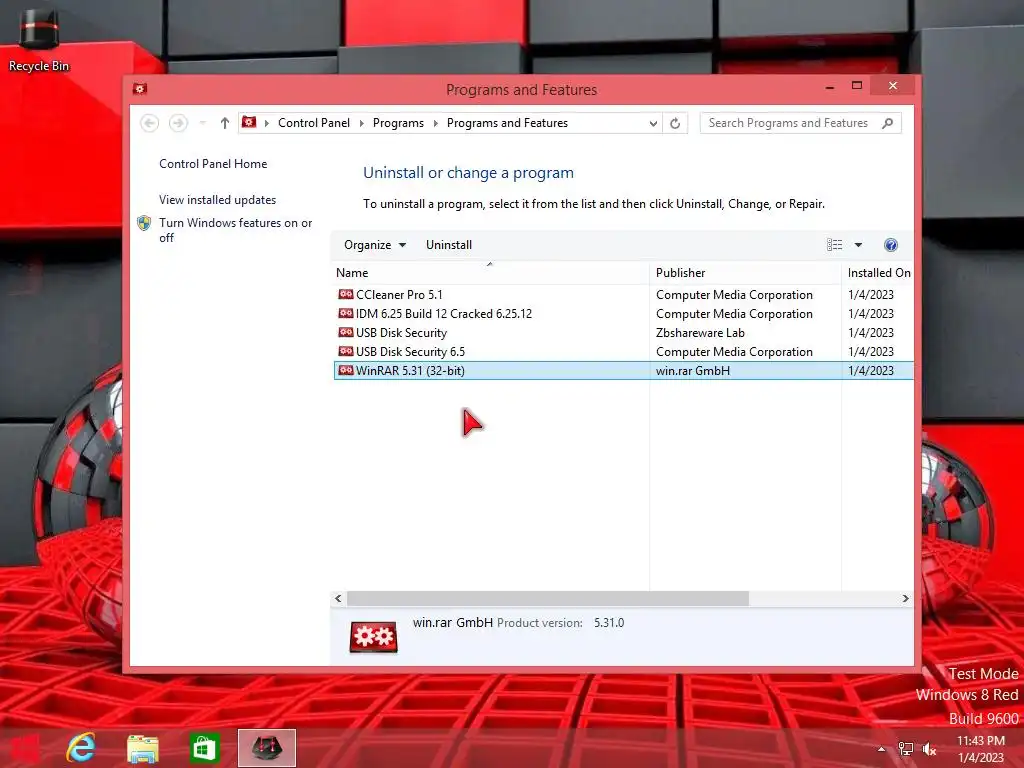
Task: Click the Forward navigation arrow
Action: (x=178, y=123)
